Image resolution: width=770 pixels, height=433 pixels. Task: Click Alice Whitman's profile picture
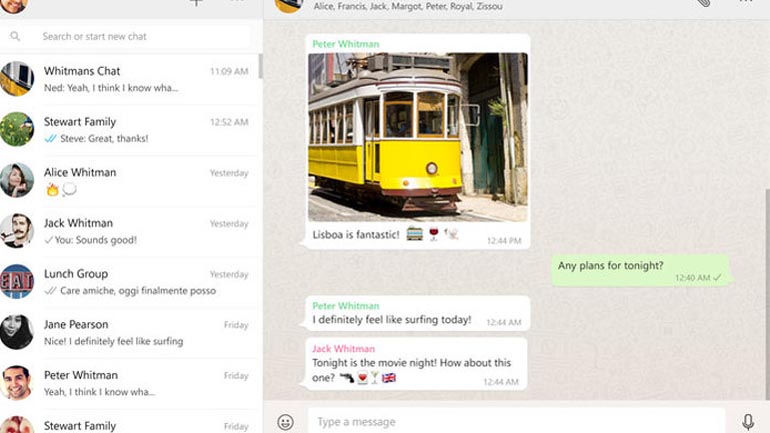point(17,180)
